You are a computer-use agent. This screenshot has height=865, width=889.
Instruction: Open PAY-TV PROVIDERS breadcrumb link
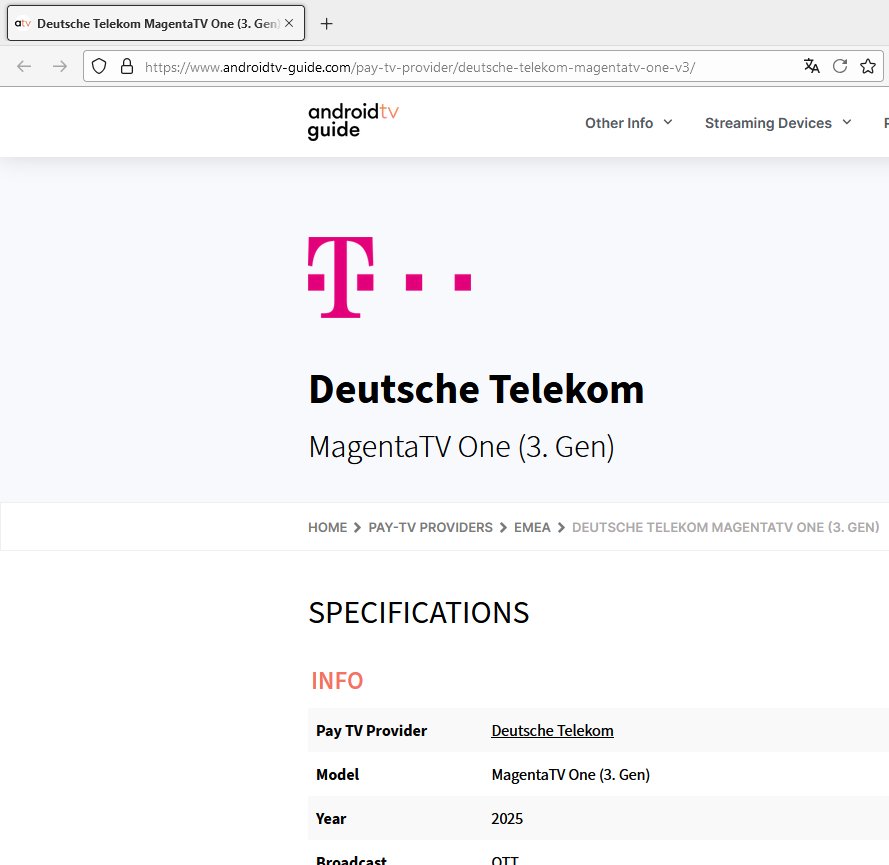click(430, 527)
